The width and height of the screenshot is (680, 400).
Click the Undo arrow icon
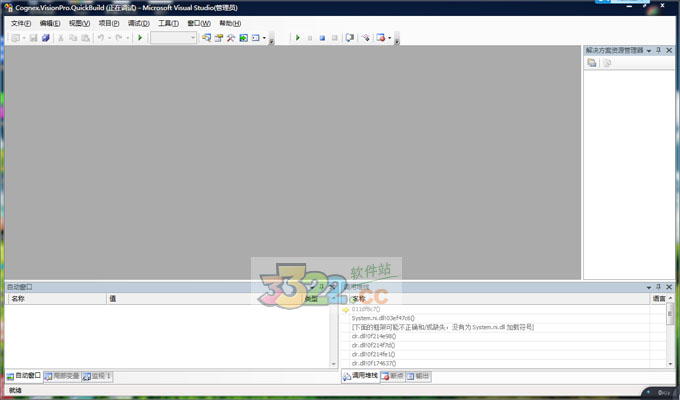click(x=101, y=38)
